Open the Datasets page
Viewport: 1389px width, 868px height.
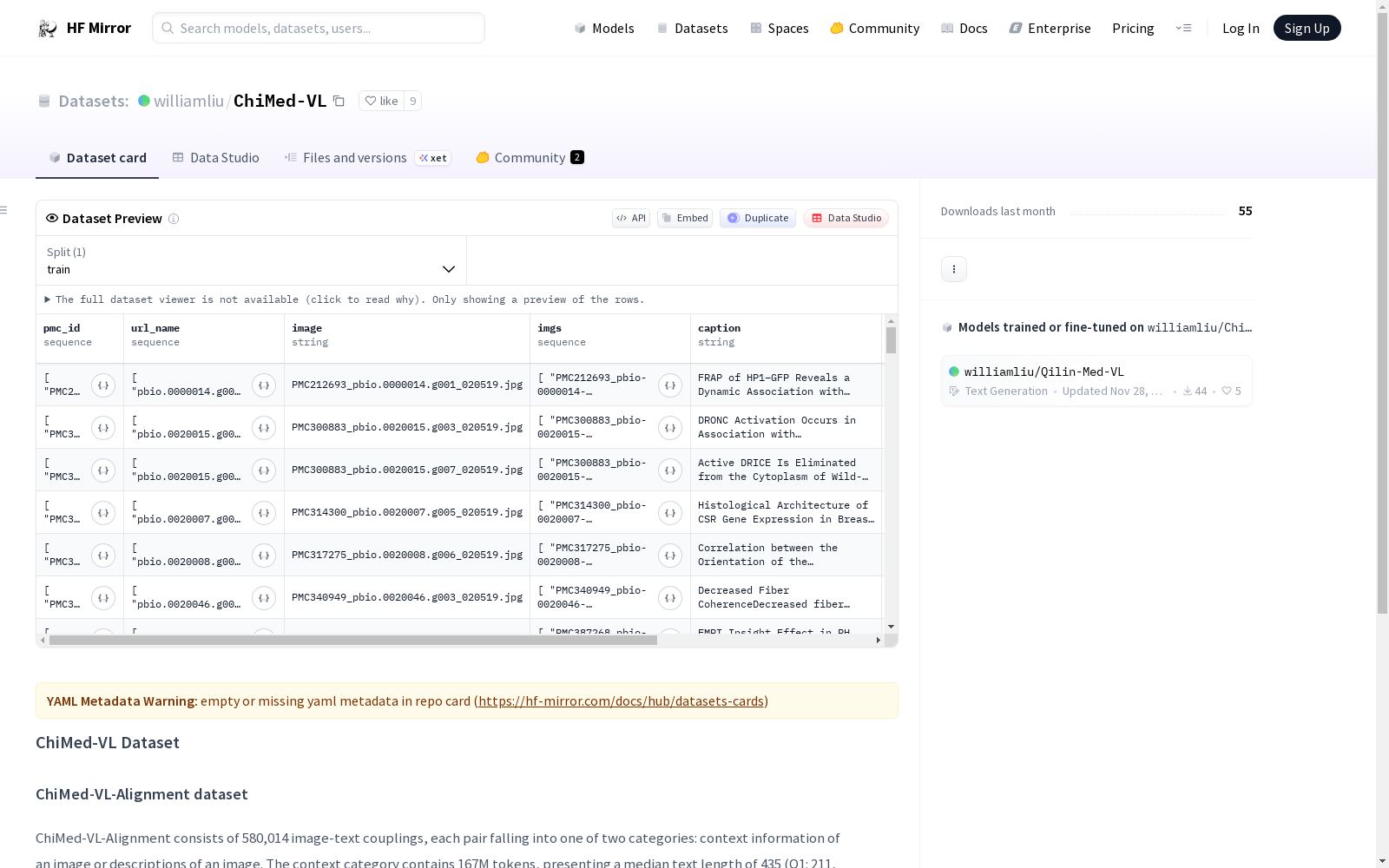692,29
